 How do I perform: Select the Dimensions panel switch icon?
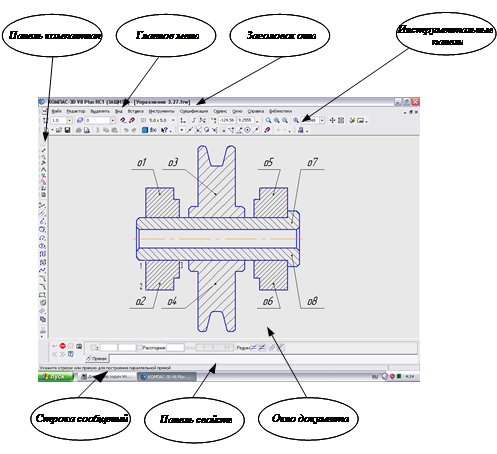(x=43, y=157)
